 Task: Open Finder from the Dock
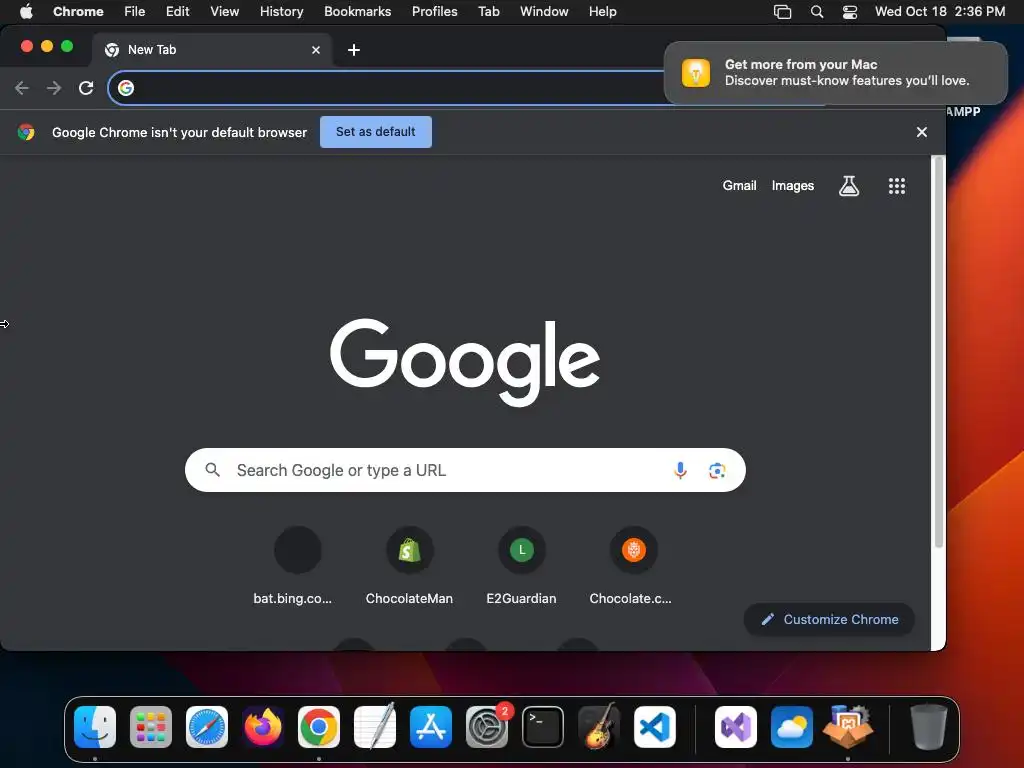95,727
